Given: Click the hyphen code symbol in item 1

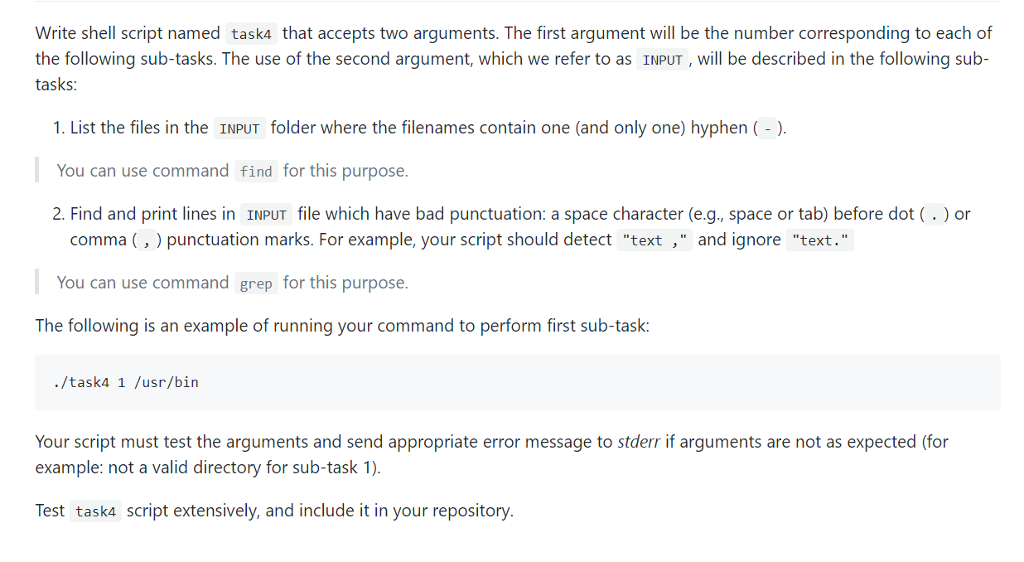Looking at the screenshot, I should coord(767,129).
